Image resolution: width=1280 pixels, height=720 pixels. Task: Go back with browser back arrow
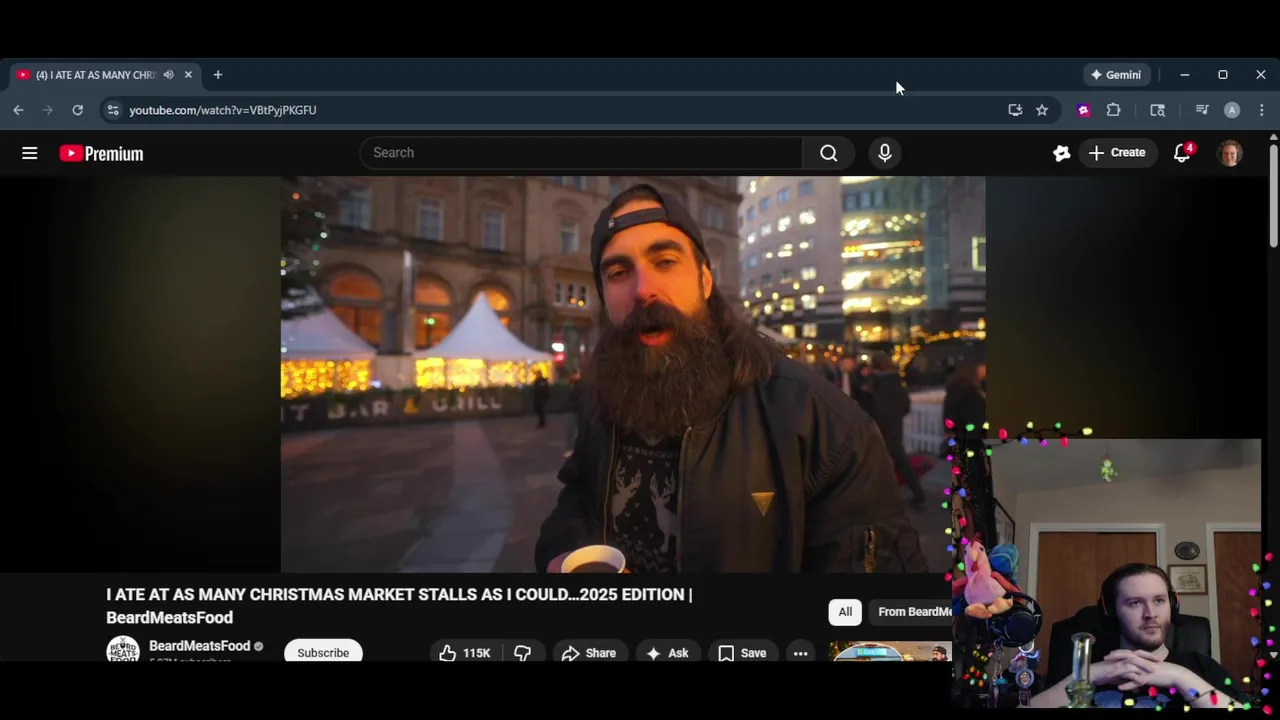click(18, 110)
